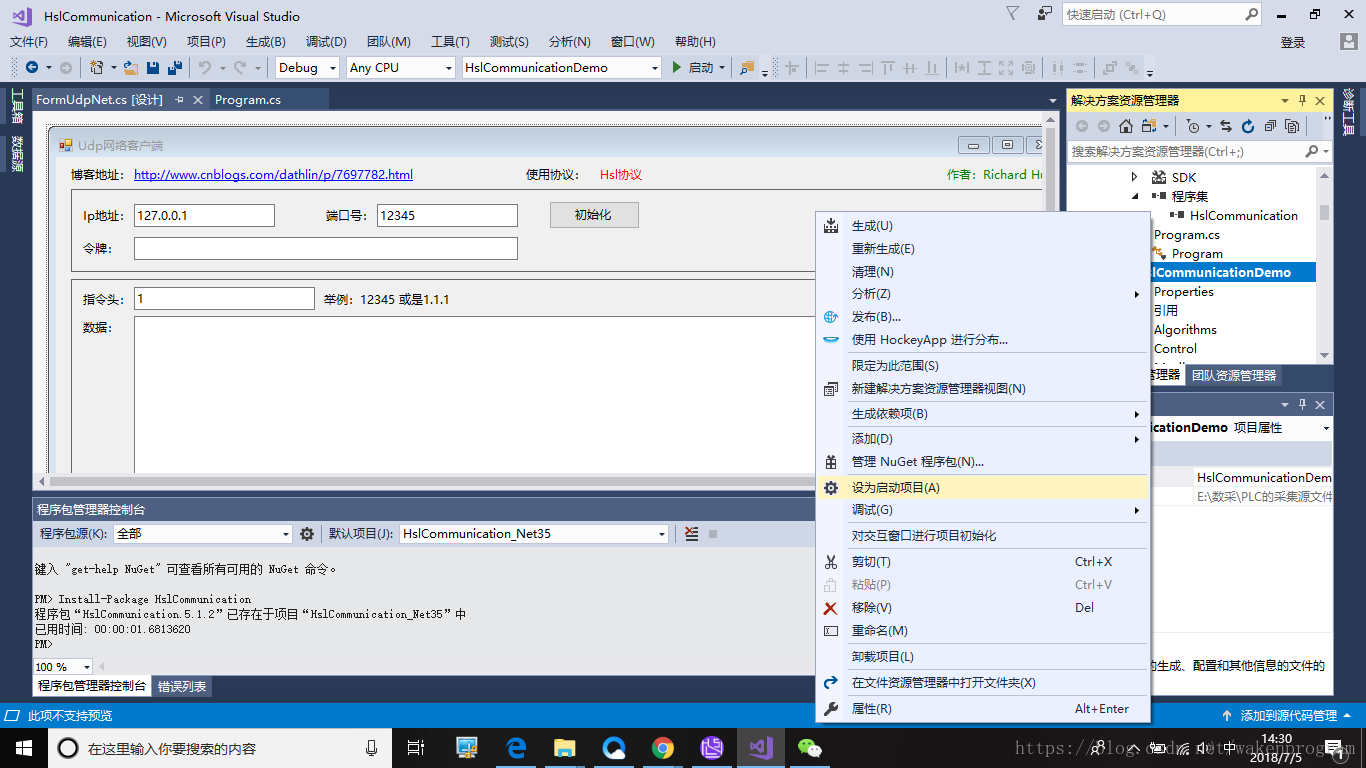Click 添加到源代码管理 in status bar
The height and width of the screenshot is (768, 1366).
1289,715
